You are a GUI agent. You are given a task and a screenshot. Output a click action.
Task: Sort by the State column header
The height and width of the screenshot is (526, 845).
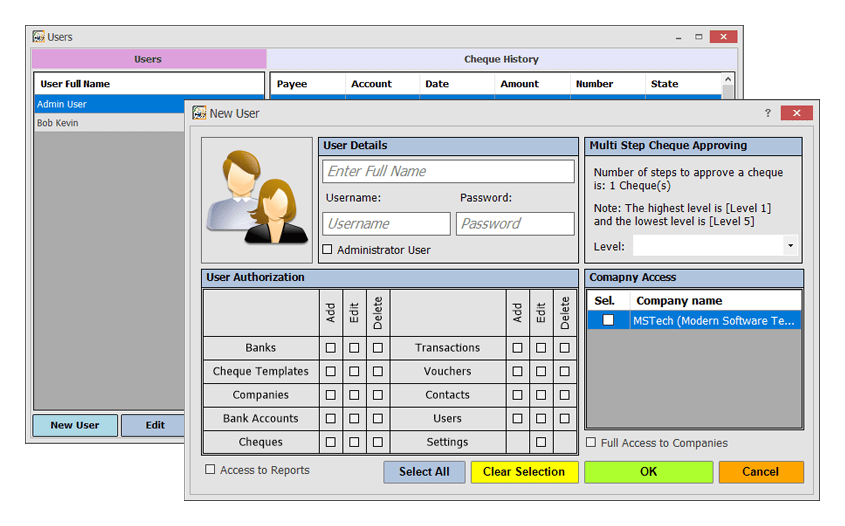[683, 84]
